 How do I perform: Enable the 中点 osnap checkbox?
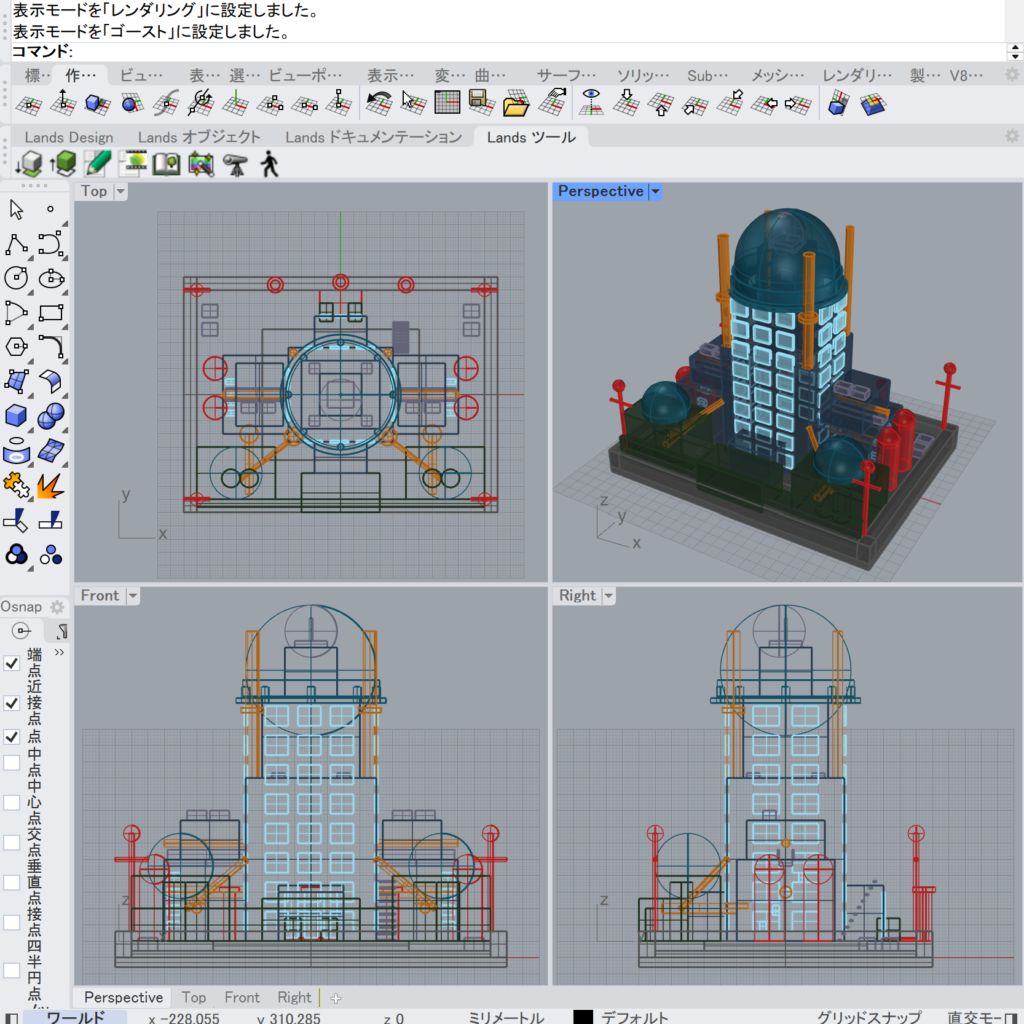(x=12, y=763)
